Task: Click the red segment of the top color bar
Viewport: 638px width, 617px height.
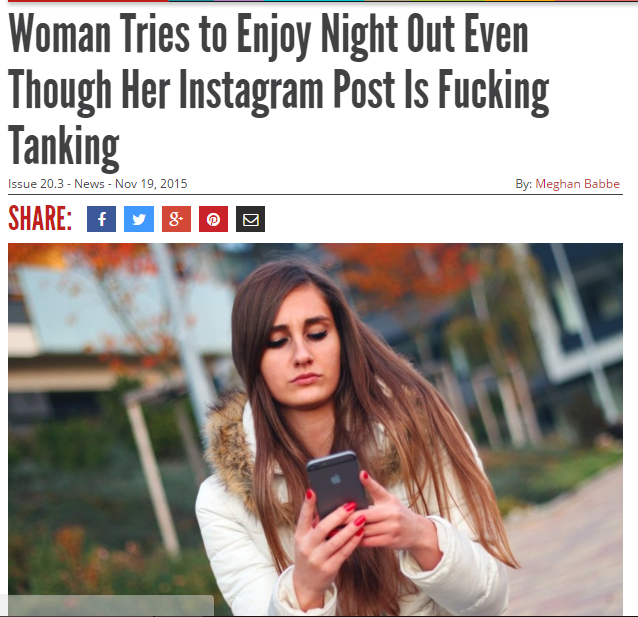Action: click(88, 1)
